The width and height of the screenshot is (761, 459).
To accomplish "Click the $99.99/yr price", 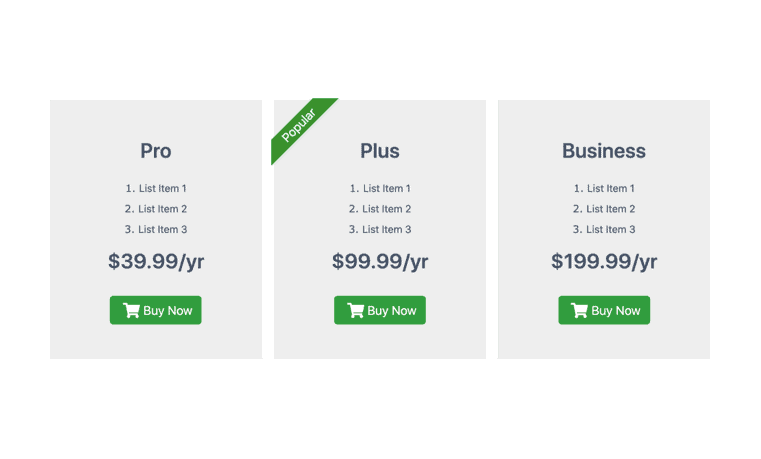I will [380, 262].
